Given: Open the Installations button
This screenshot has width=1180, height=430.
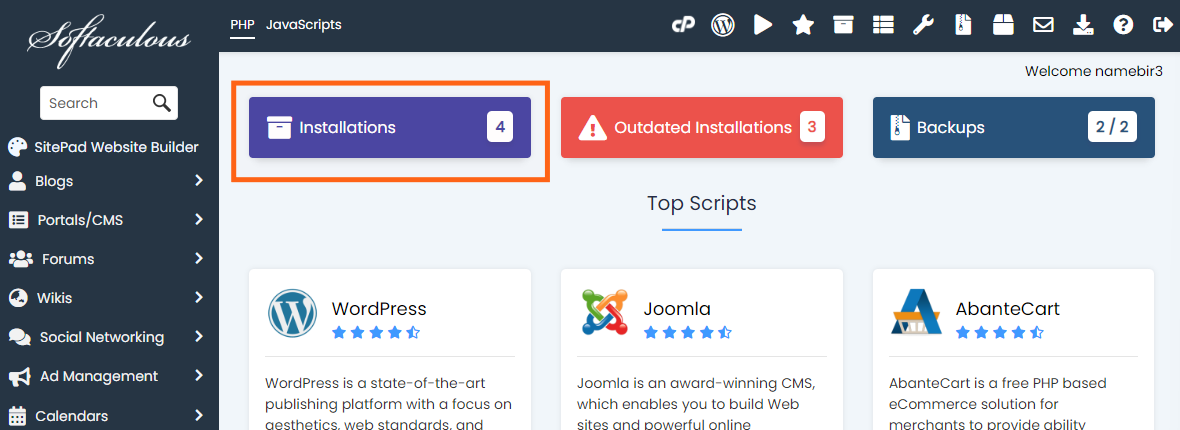Looking at the screenshot, I should [x=390, y=127].
